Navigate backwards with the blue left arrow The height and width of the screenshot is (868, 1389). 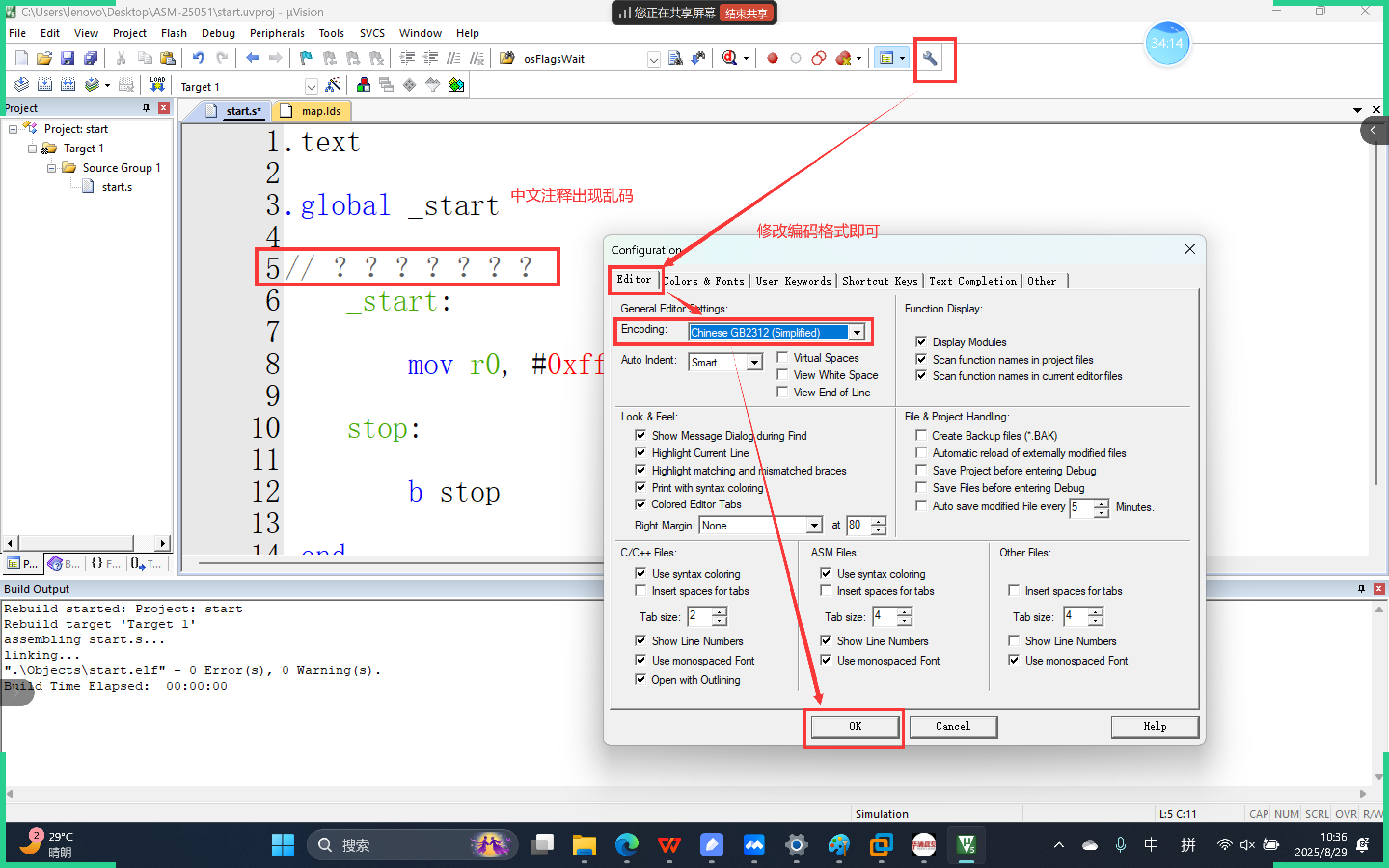tap(253, 58)
